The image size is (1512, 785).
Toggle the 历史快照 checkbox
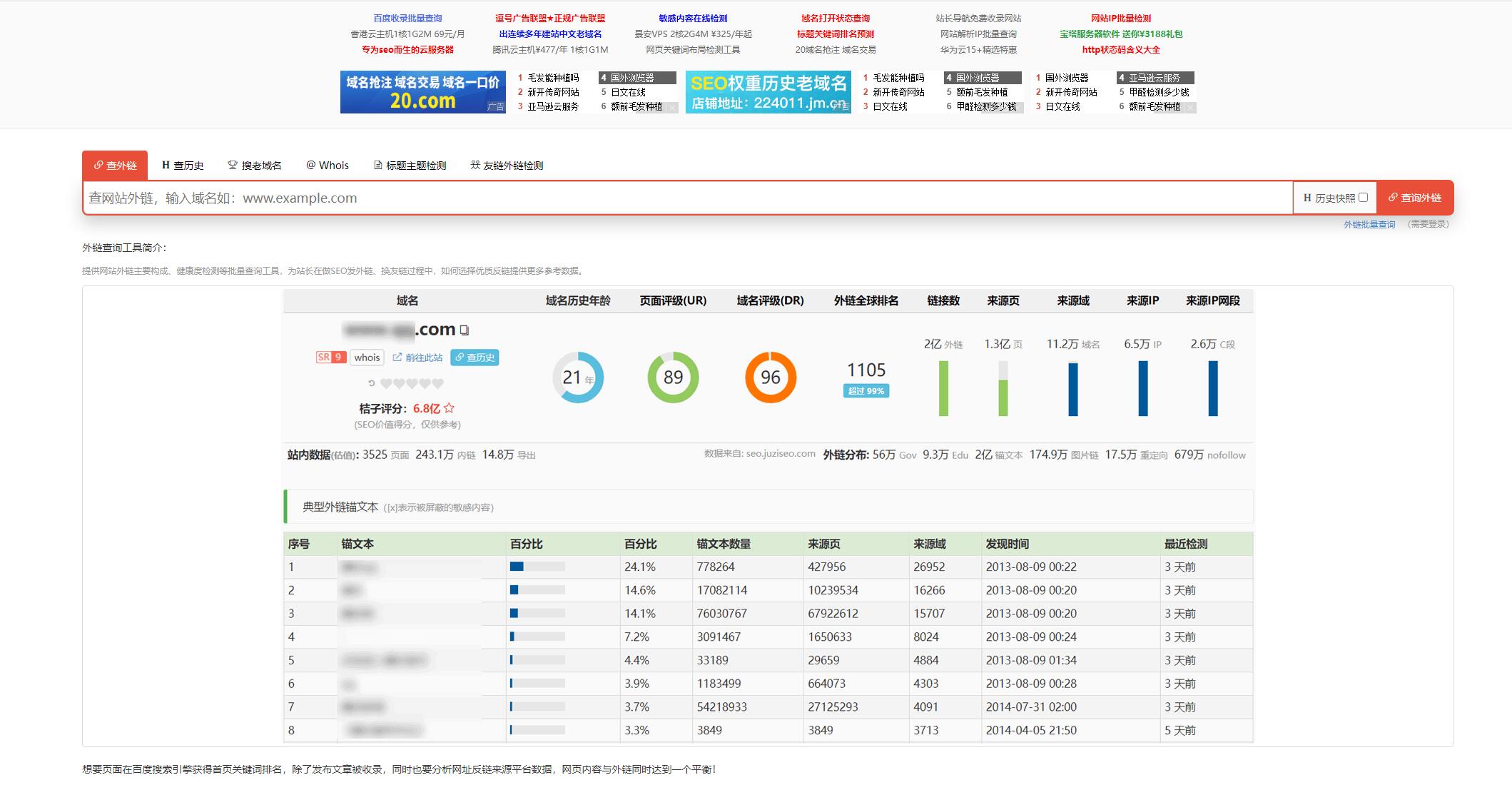point(1363,198)
